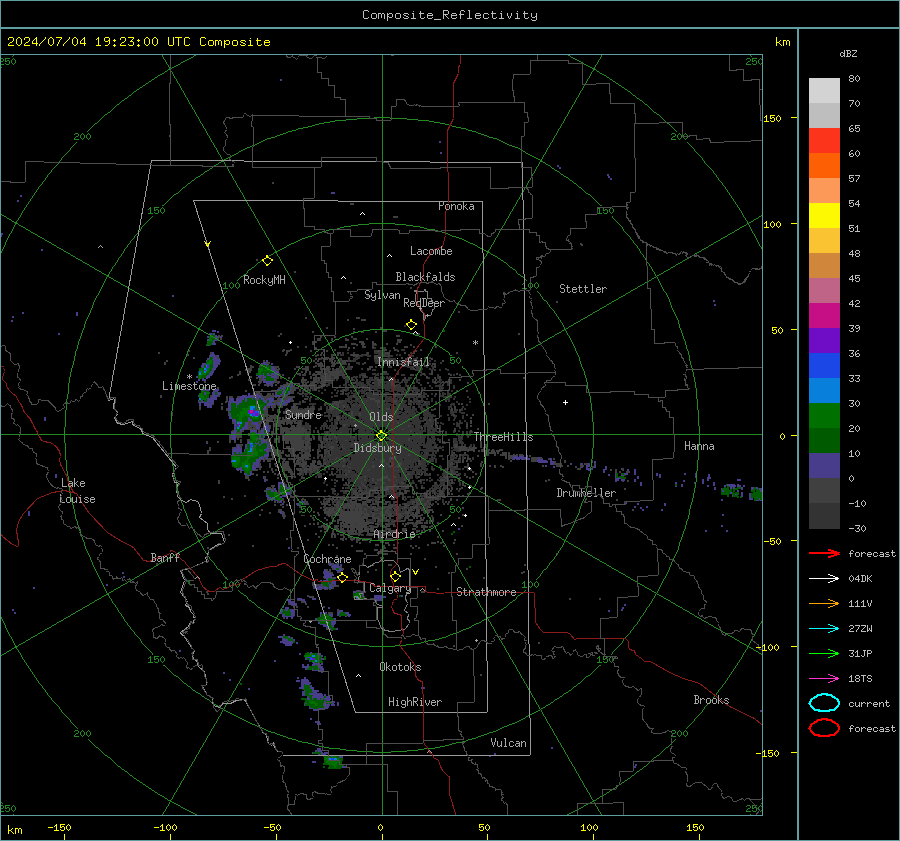Screen dimensions: 900x841
Task: Pick the bright green swatch below 30 dBZ
Action: (x=824, y=416)
